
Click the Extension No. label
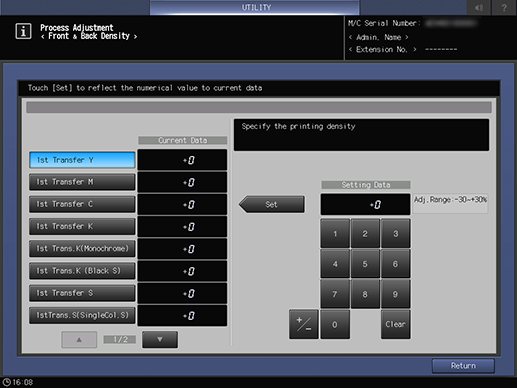click(x=382, y=50)
